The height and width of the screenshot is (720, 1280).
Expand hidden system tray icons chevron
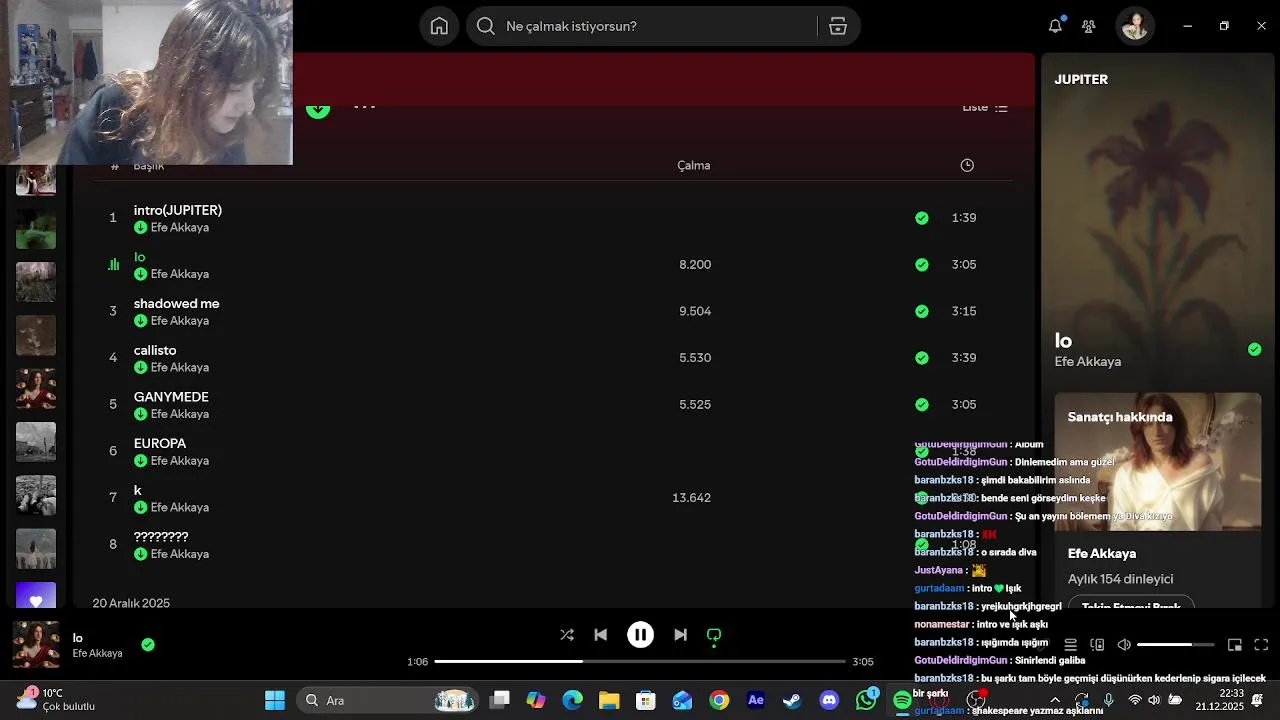click(1054, 700)
